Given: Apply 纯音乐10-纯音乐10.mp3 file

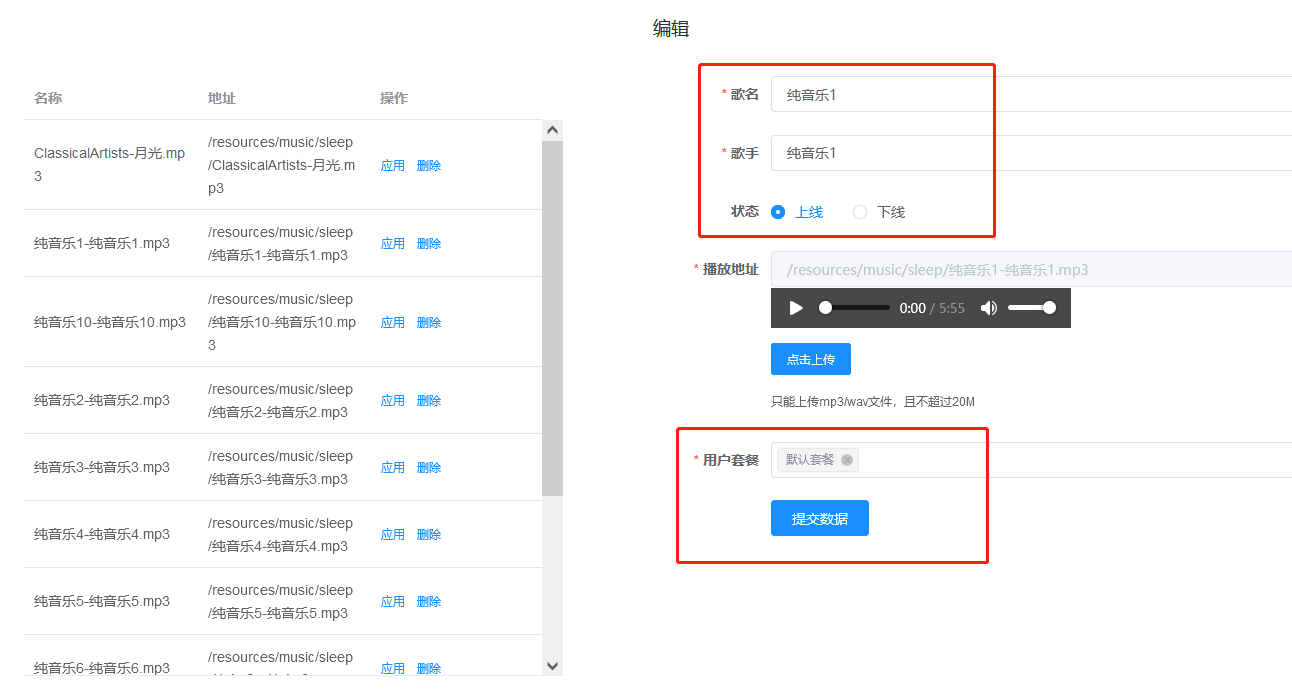Looking at the screenshot, I should 393,323.
